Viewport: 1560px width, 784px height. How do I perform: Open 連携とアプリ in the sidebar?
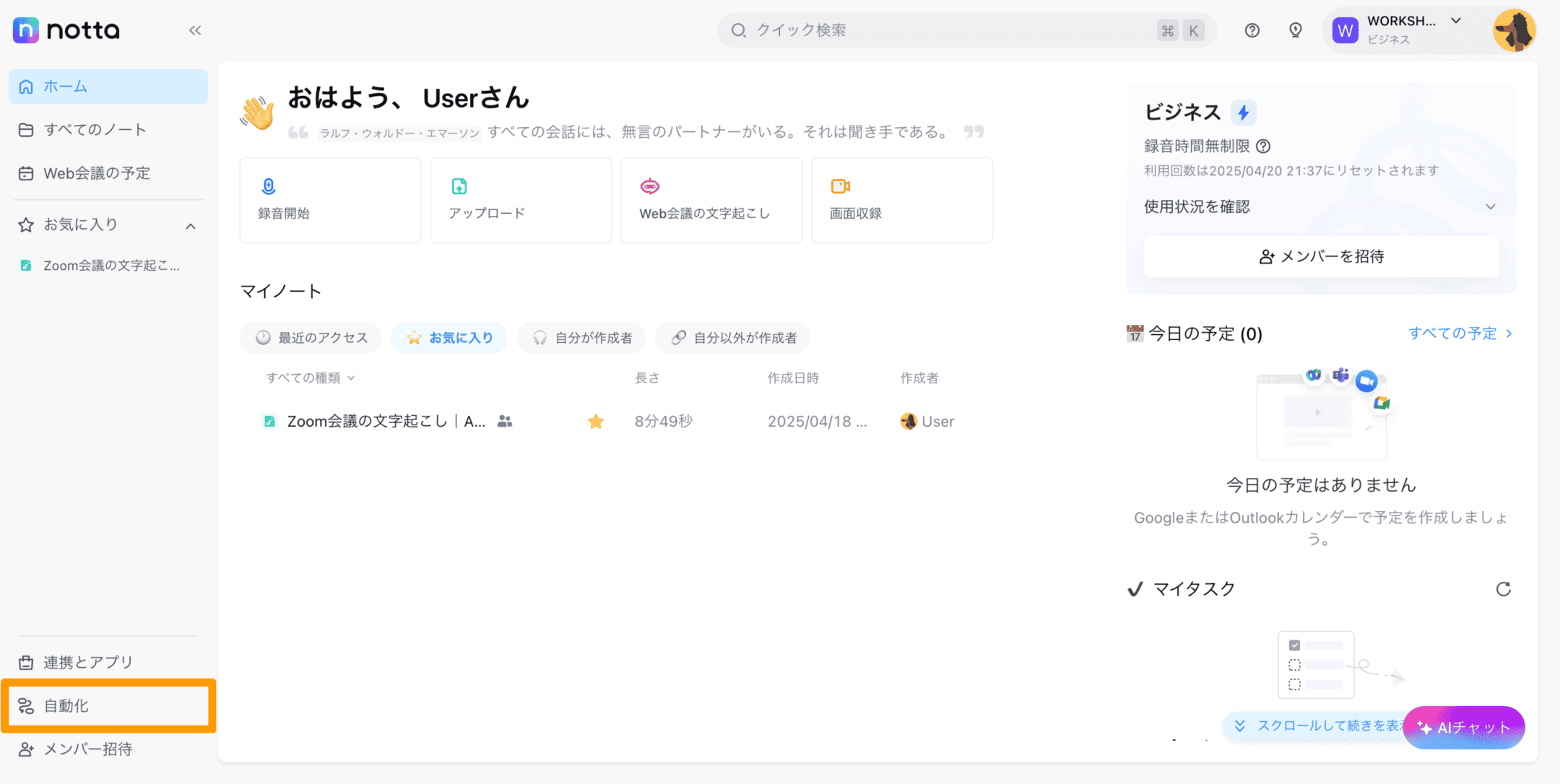[108, 662]
